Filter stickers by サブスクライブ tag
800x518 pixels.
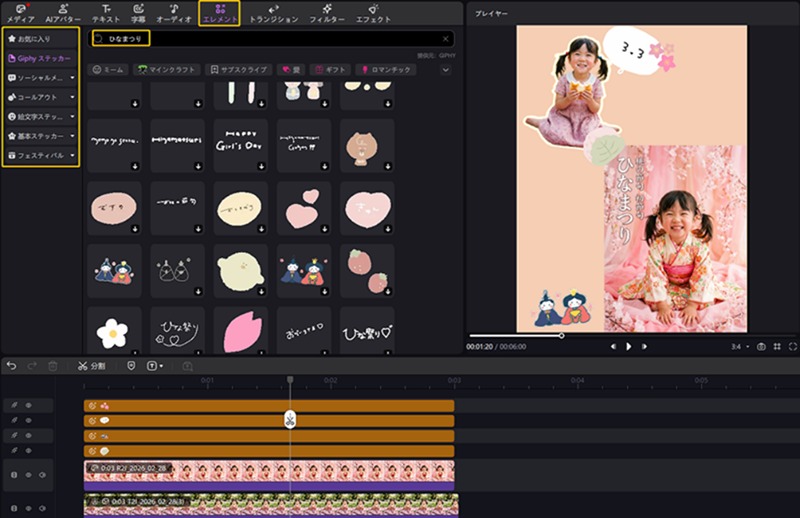click(239, 70)
